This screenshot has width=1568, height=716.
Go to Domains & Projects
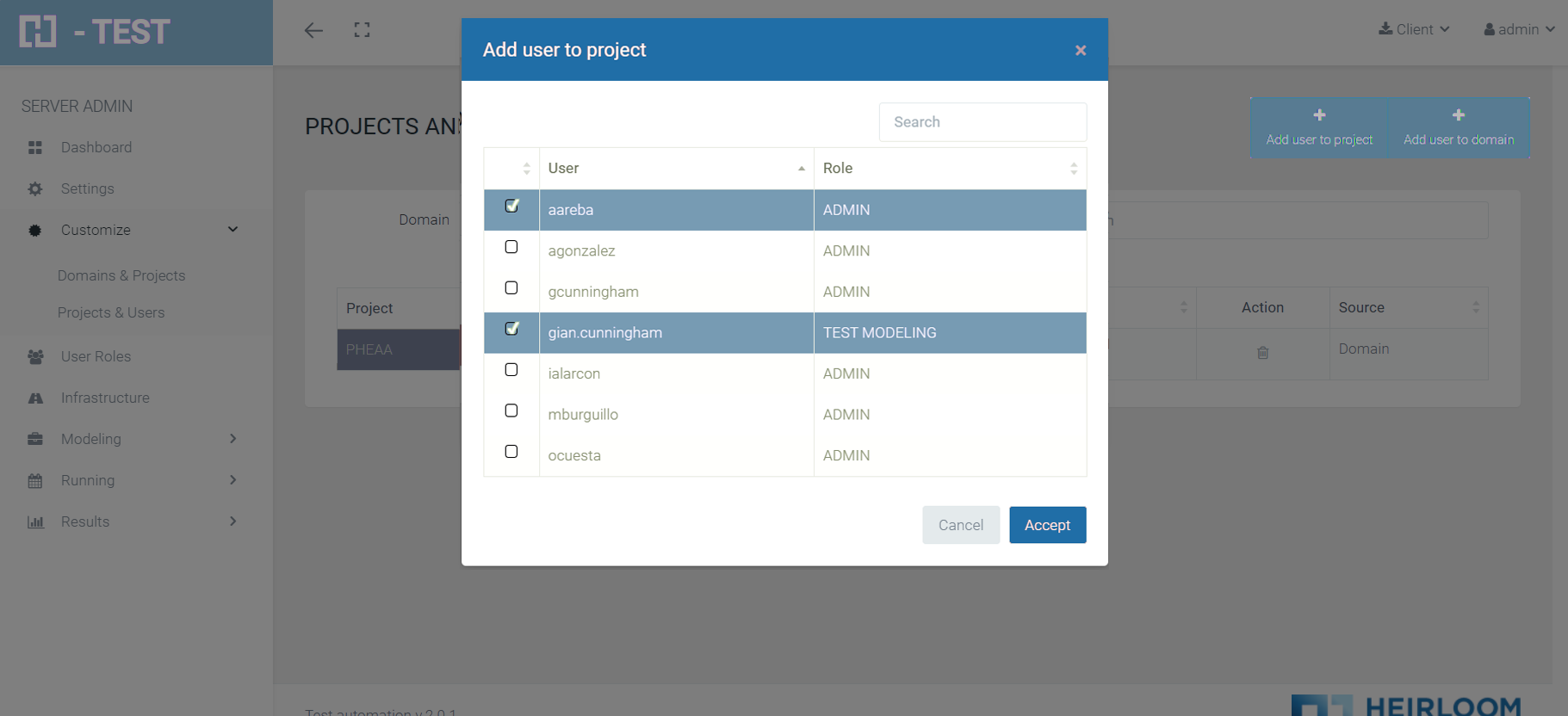(x=121, y=275)
